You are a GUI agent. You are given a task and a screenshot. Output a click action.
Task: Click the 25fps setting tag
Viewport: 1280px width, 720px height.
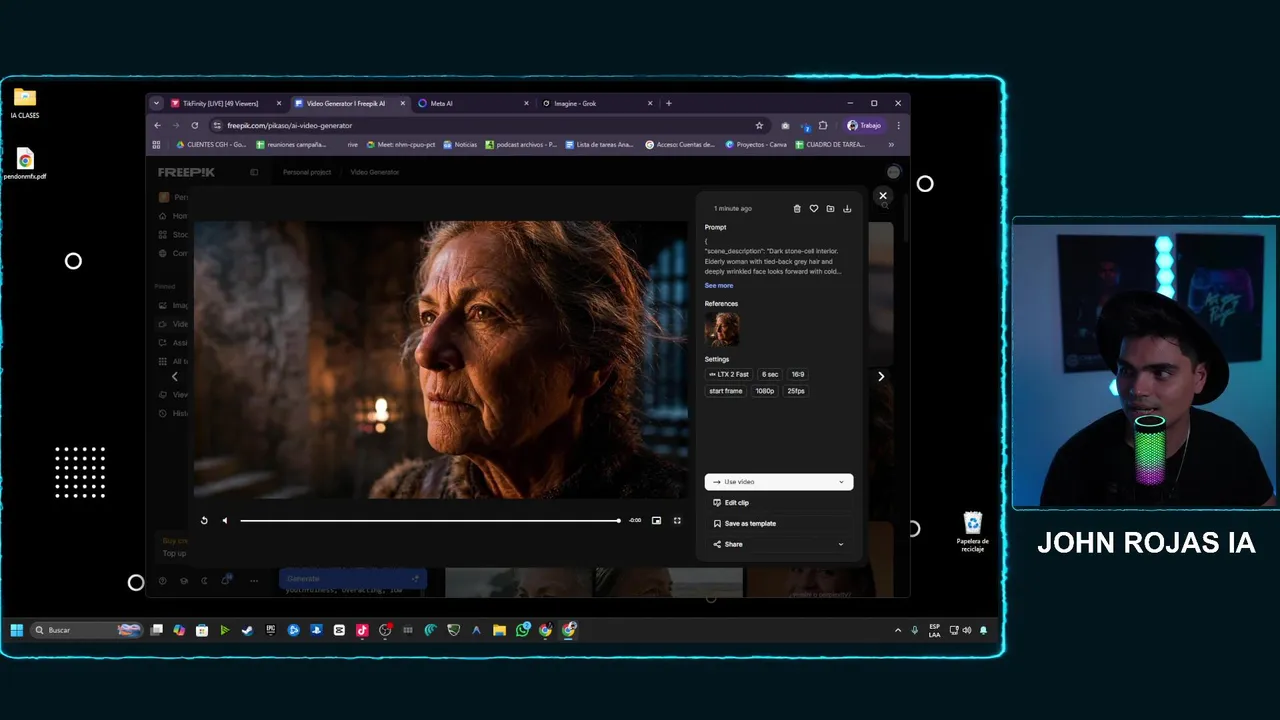[x=796, y=391]
